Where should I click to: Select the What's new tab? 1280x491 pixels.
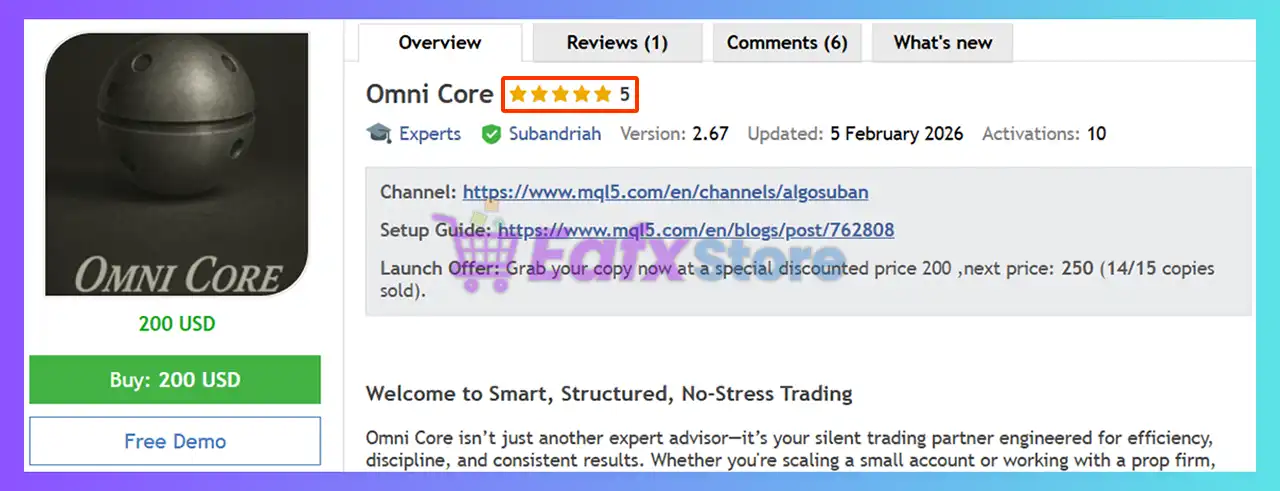943,43
